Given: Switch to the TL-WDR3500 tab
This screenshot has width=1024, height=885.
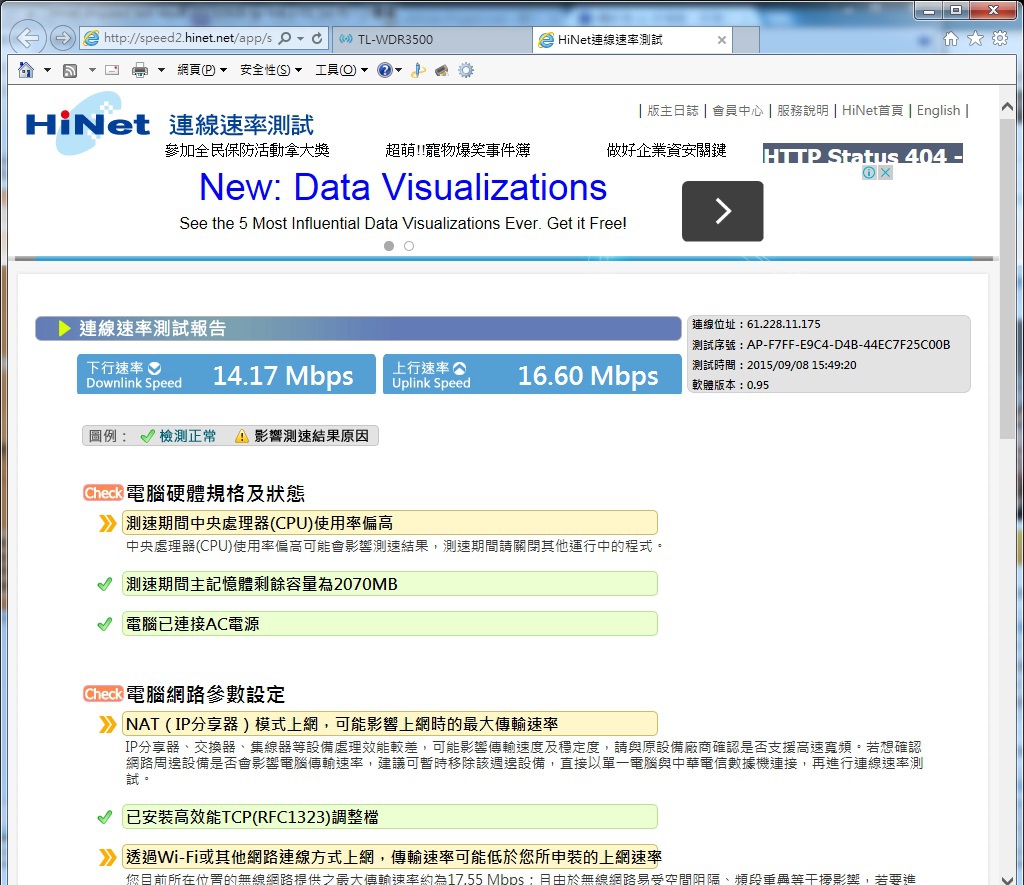Looking at the screenshot, I should point(432,39).
